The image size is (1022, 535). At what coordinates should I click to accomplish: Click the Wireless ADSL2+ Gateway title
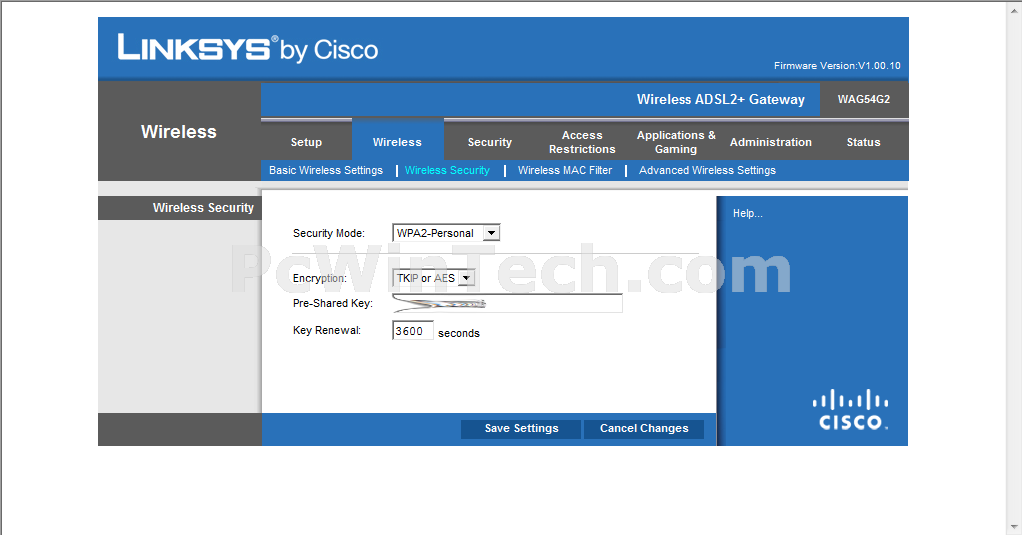click(720, 99)
